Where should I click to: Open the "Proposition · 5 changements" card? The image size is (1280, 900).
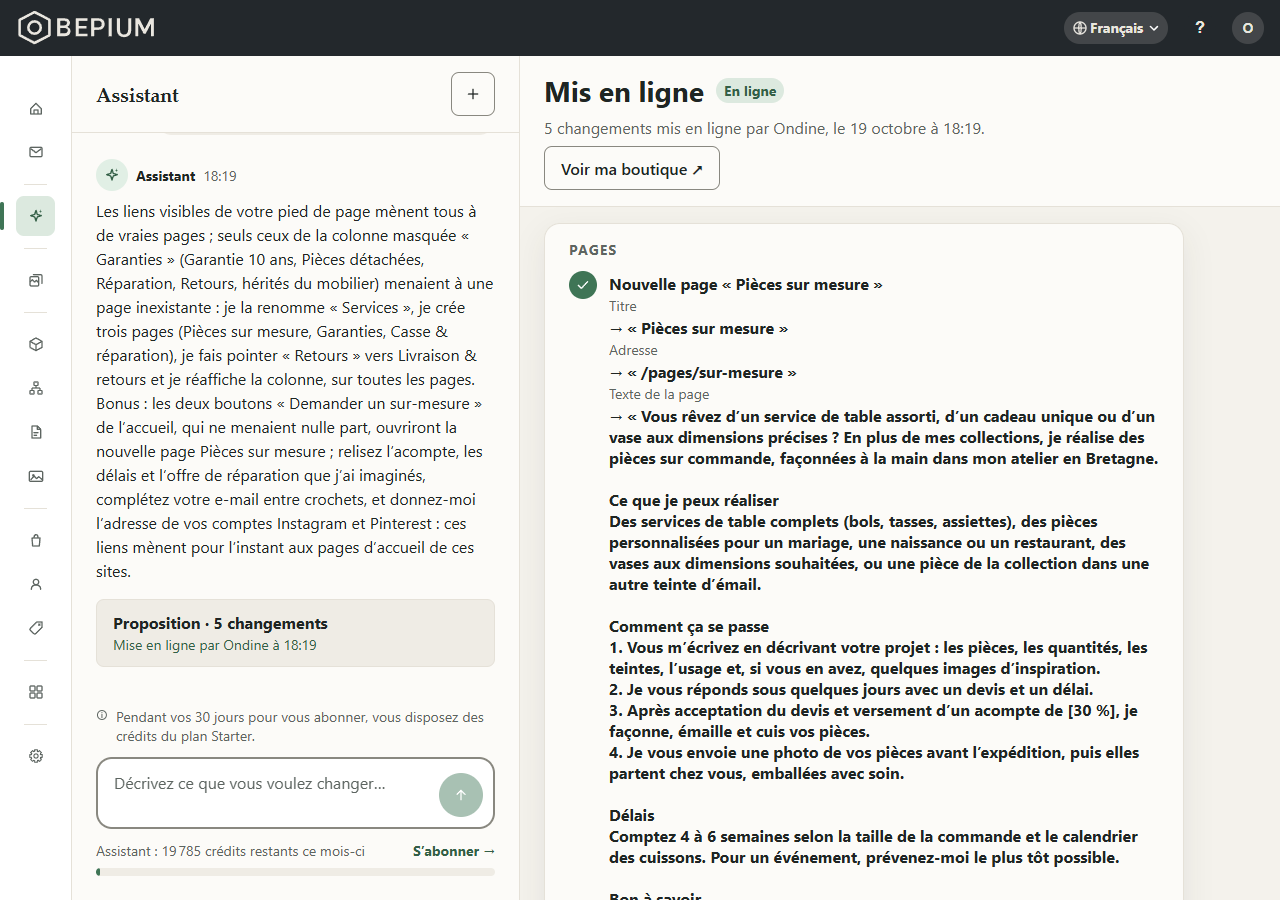pos(295,633)
